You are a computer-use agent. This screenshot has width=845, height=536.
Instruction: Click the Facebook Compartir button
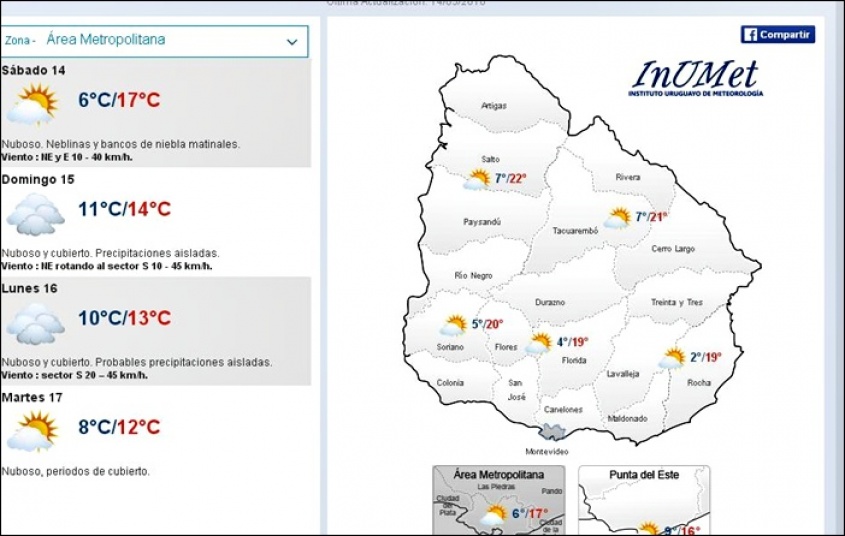(x=777, y=35)
